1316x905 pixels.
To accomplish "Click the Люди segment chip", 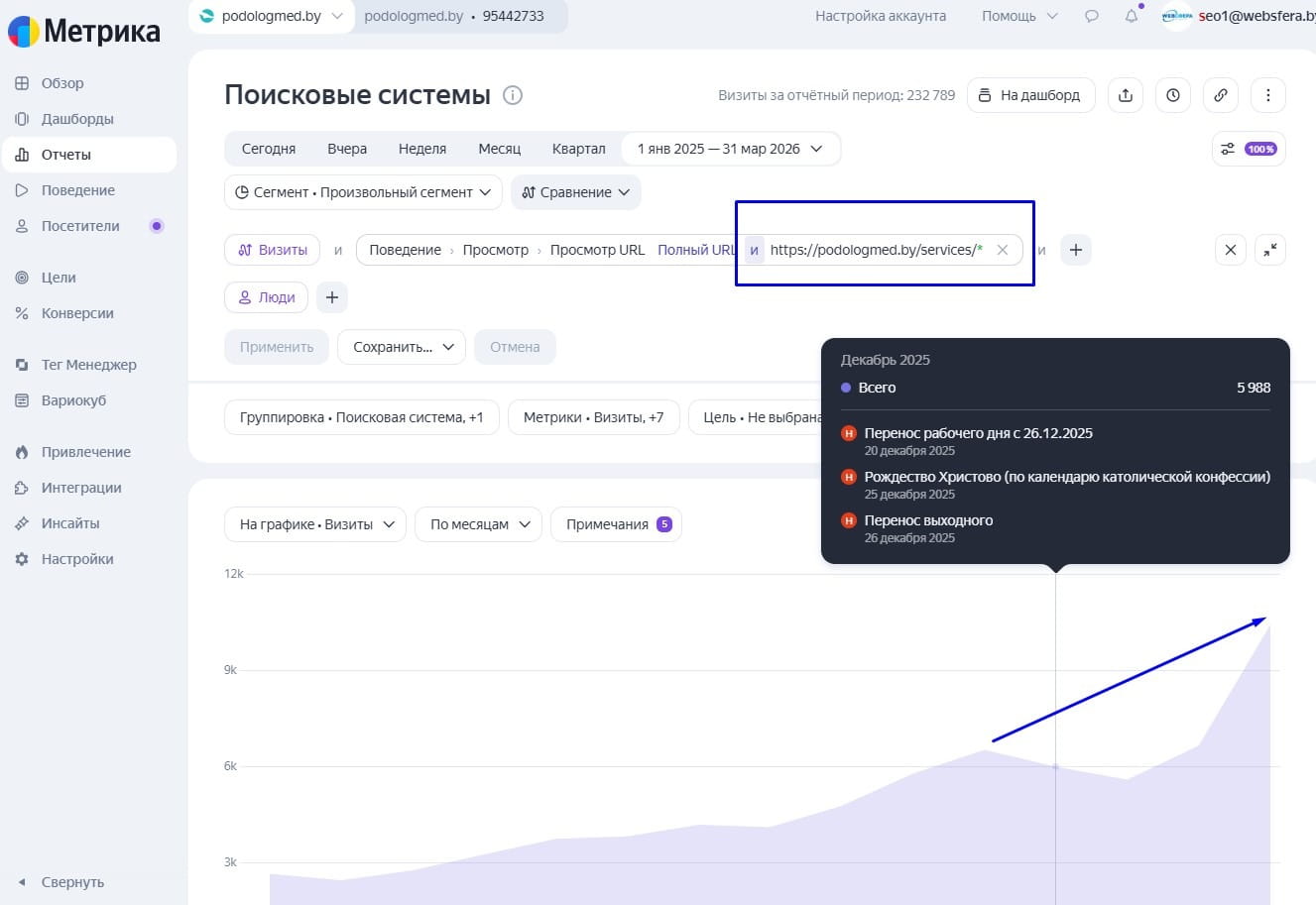I will coord(267,297).
